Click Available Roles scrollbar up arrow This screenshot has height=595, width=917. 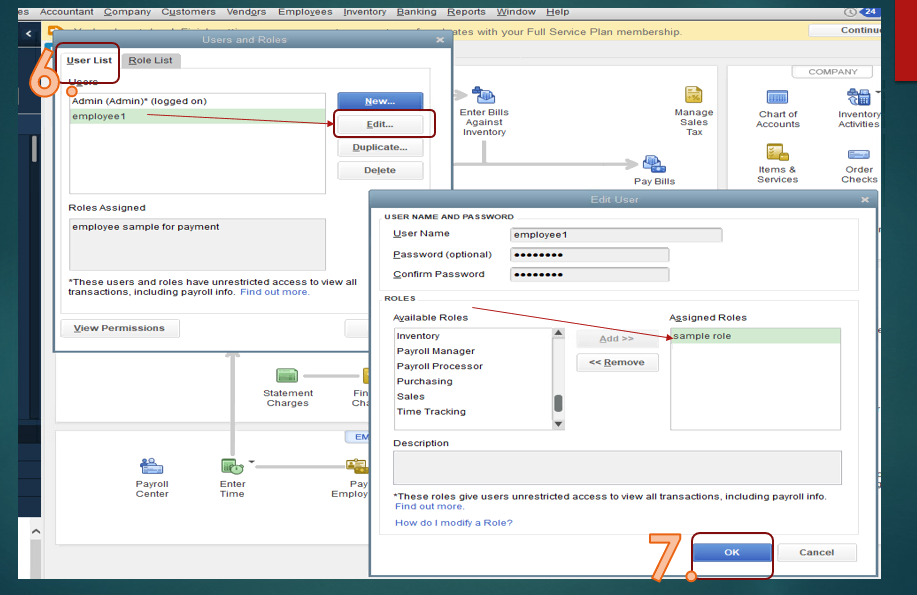click(559, 333)
